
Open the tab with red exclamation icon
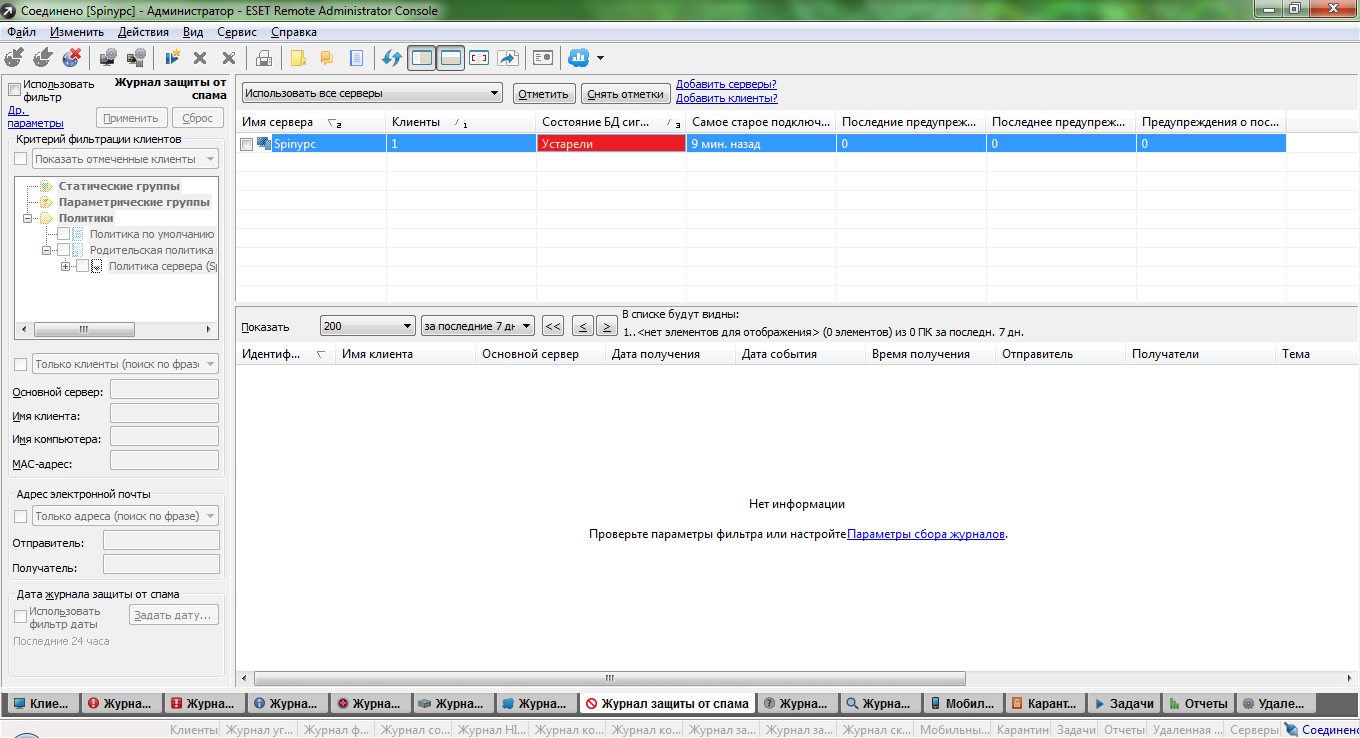pyautogui.click(x=122, y=703)
